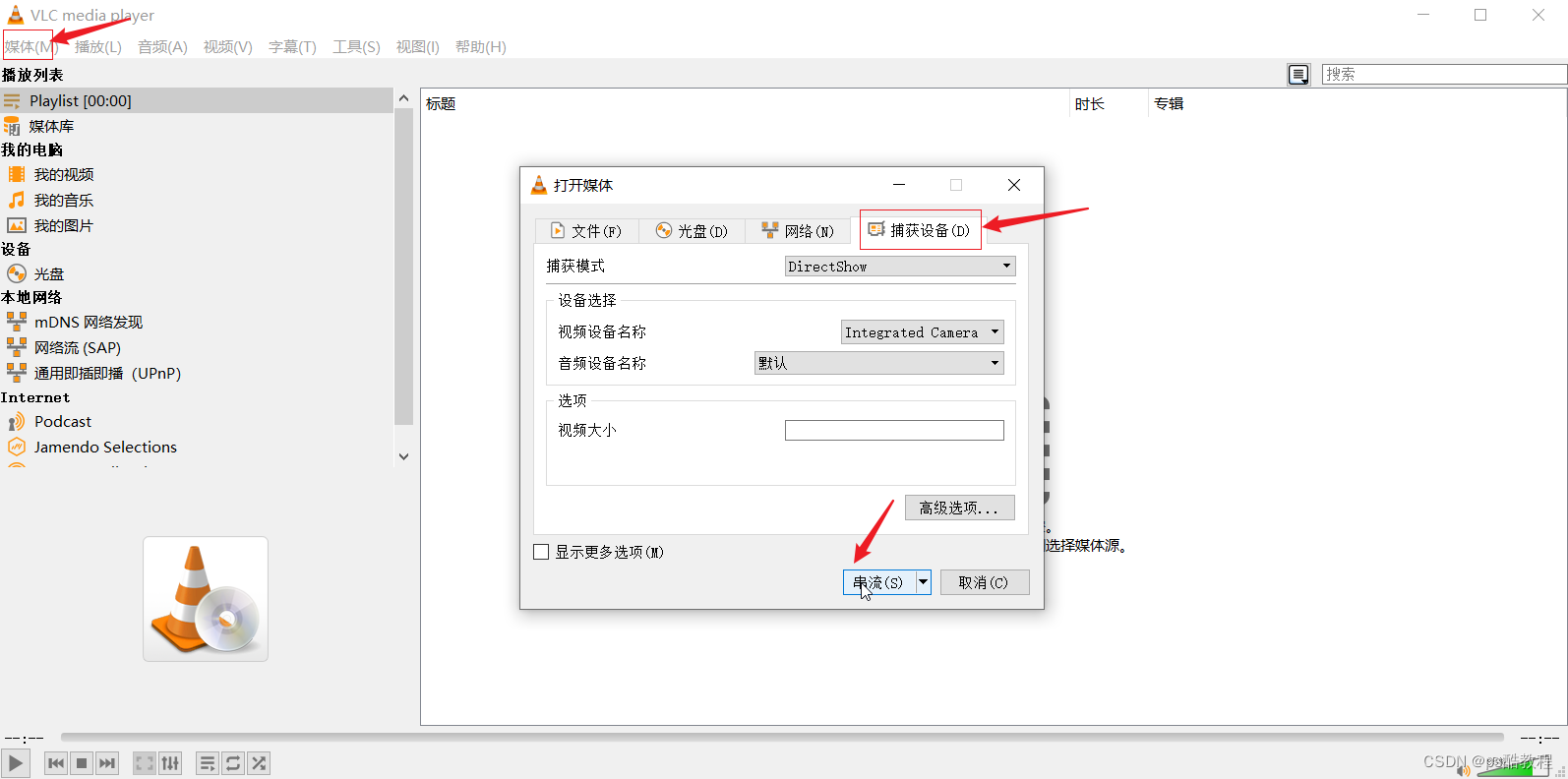This screenshot has width=1568, height=779.
Task: Click the VLC cone album art thumbnail
Action: [206, 599]
